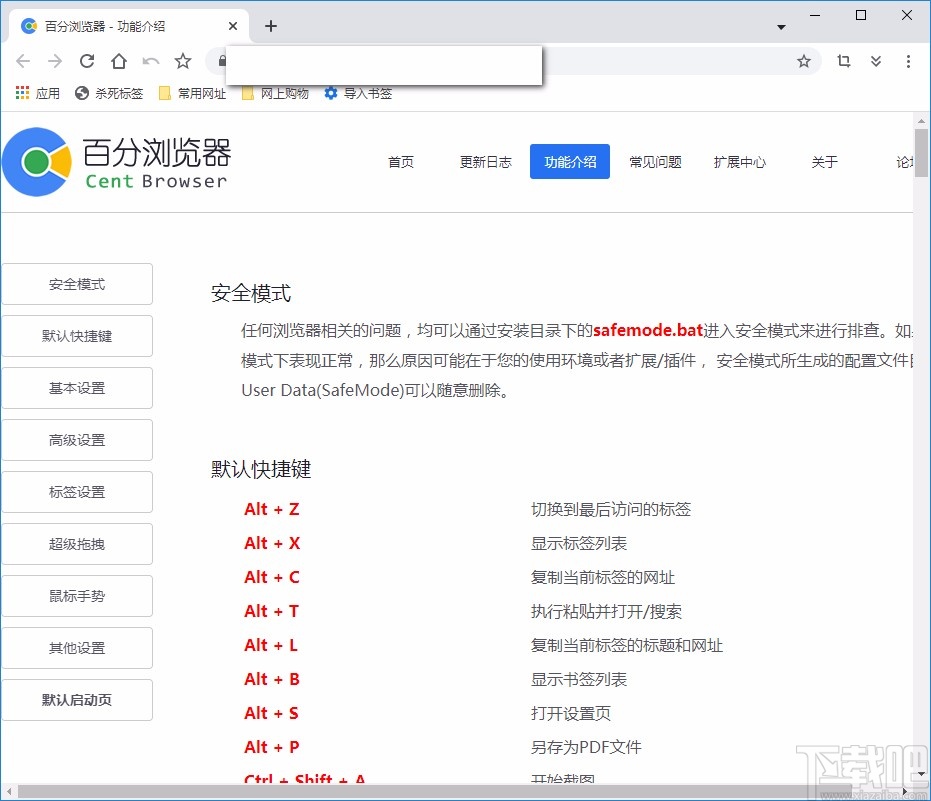Click the Alt + Z shortcut text
Viewport: 931px width, 801px height.
pos(272,509)
